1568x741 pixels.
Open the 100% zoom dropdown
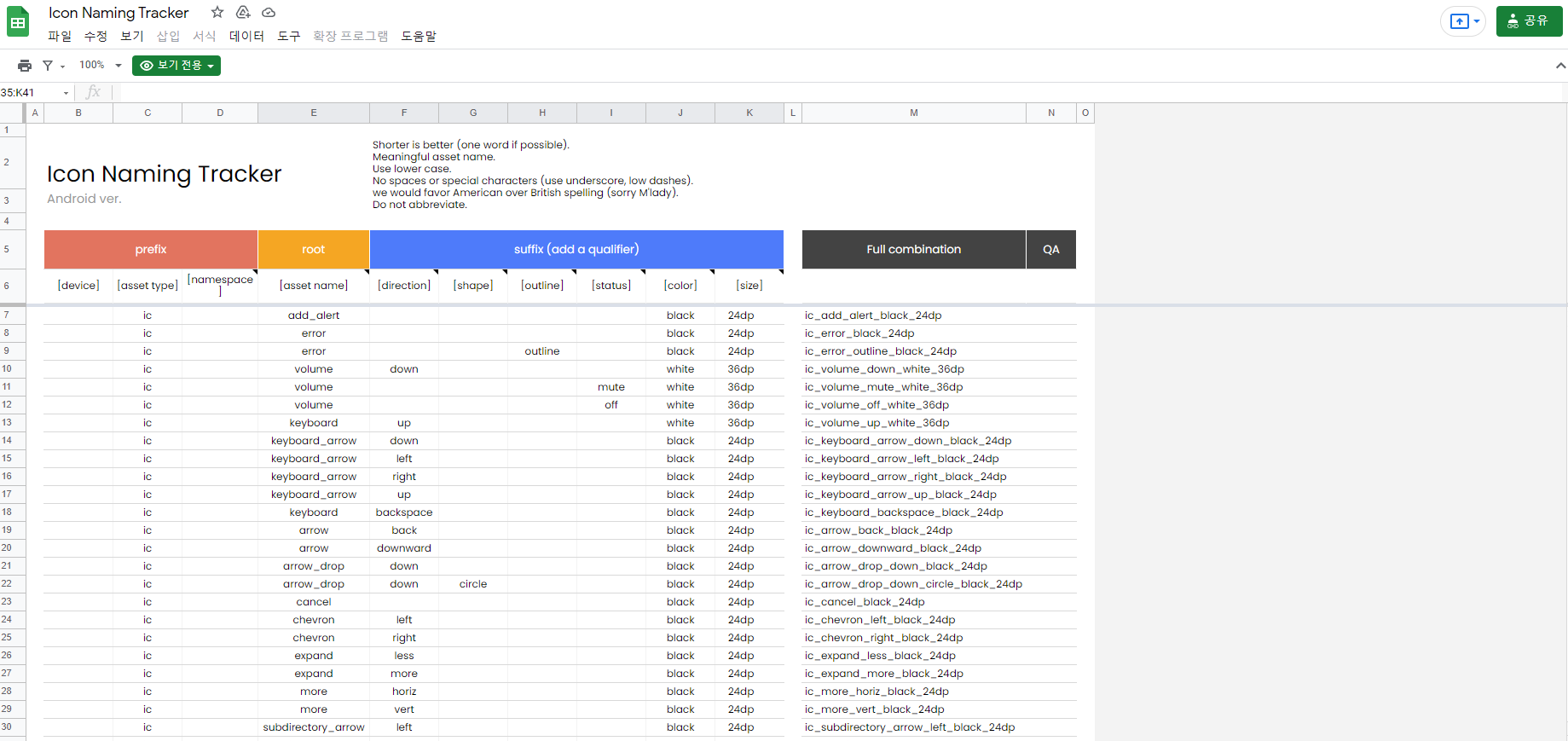[101, 66]
